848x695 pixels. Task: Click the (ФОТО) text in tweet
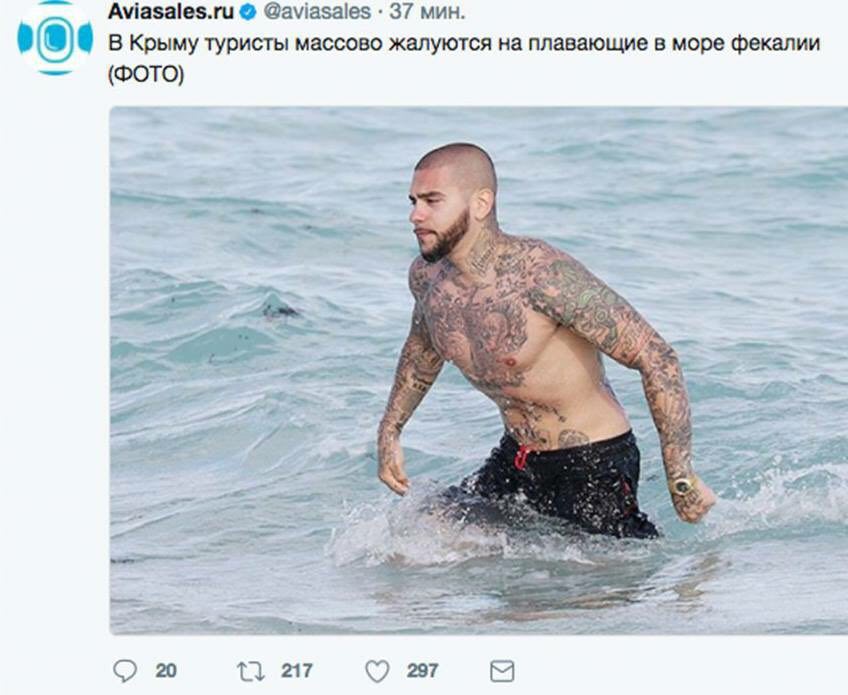[147, 75]
